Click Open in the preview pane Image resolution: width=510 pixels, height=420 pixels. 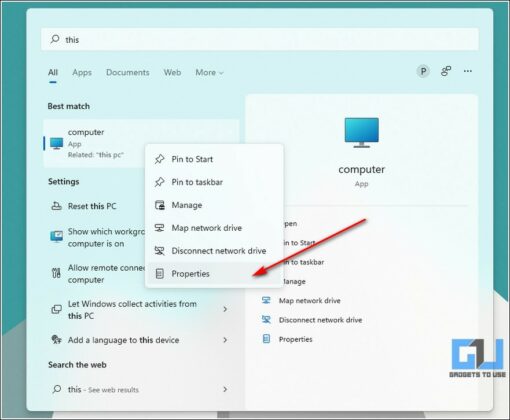point(290,224)
